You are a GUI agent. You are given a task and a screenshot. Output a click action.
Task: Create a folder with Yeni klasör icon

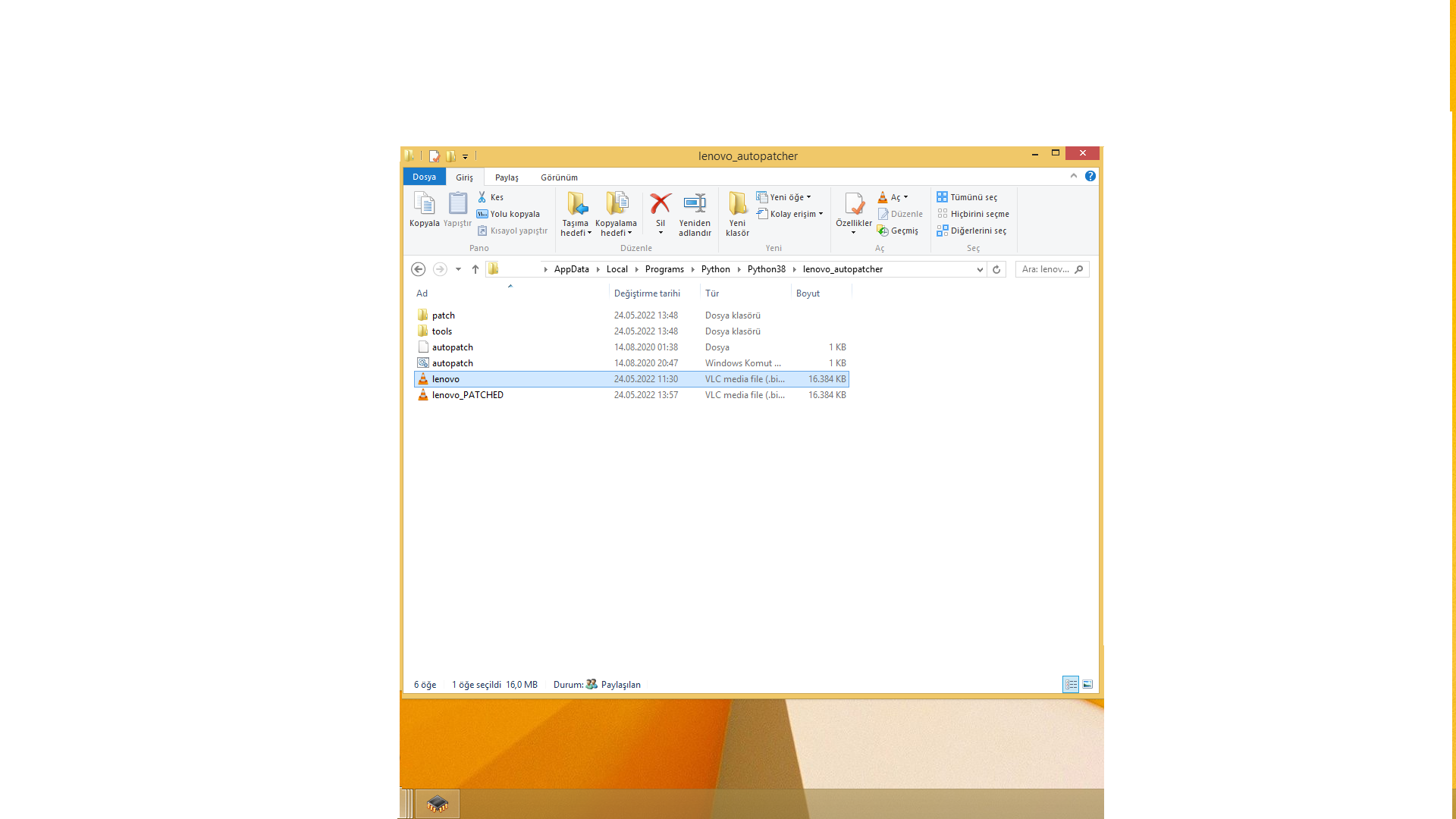737,203
